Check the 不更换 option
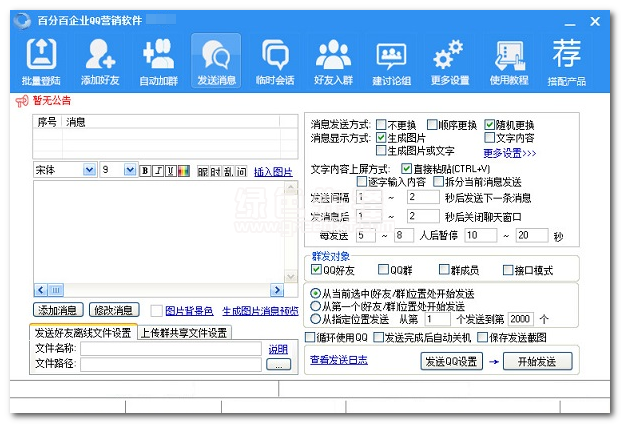621x424 pixels. pos(381,125)
